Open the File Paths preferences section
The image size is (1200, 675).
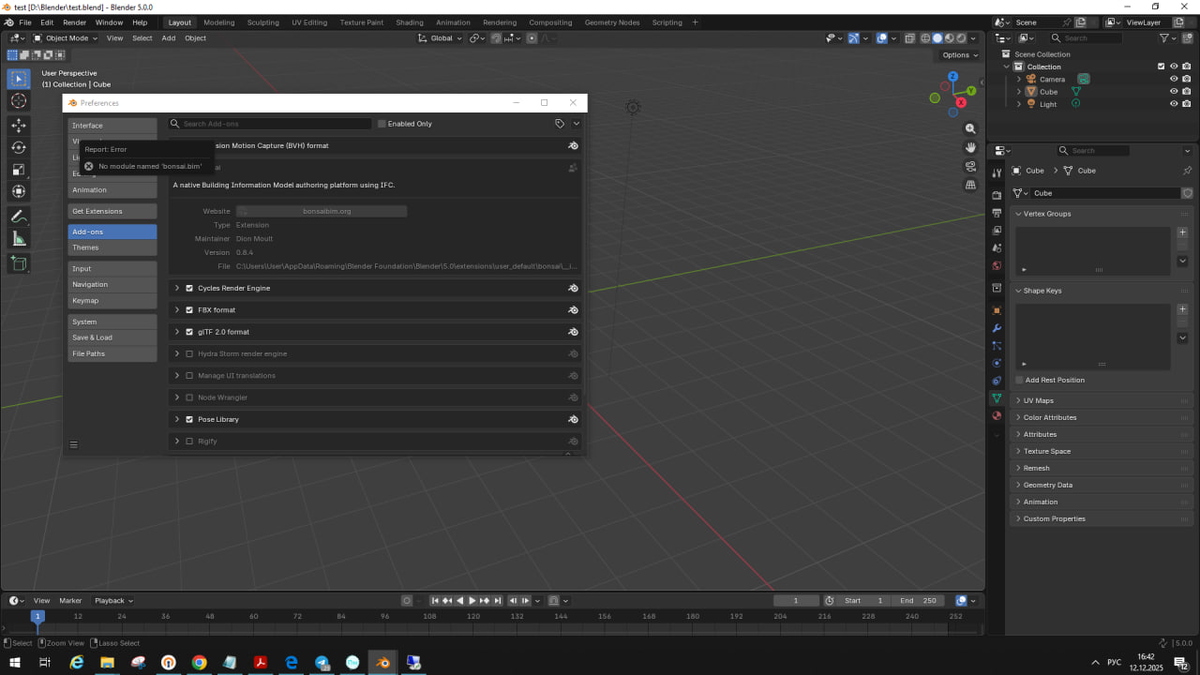point(112,353)
